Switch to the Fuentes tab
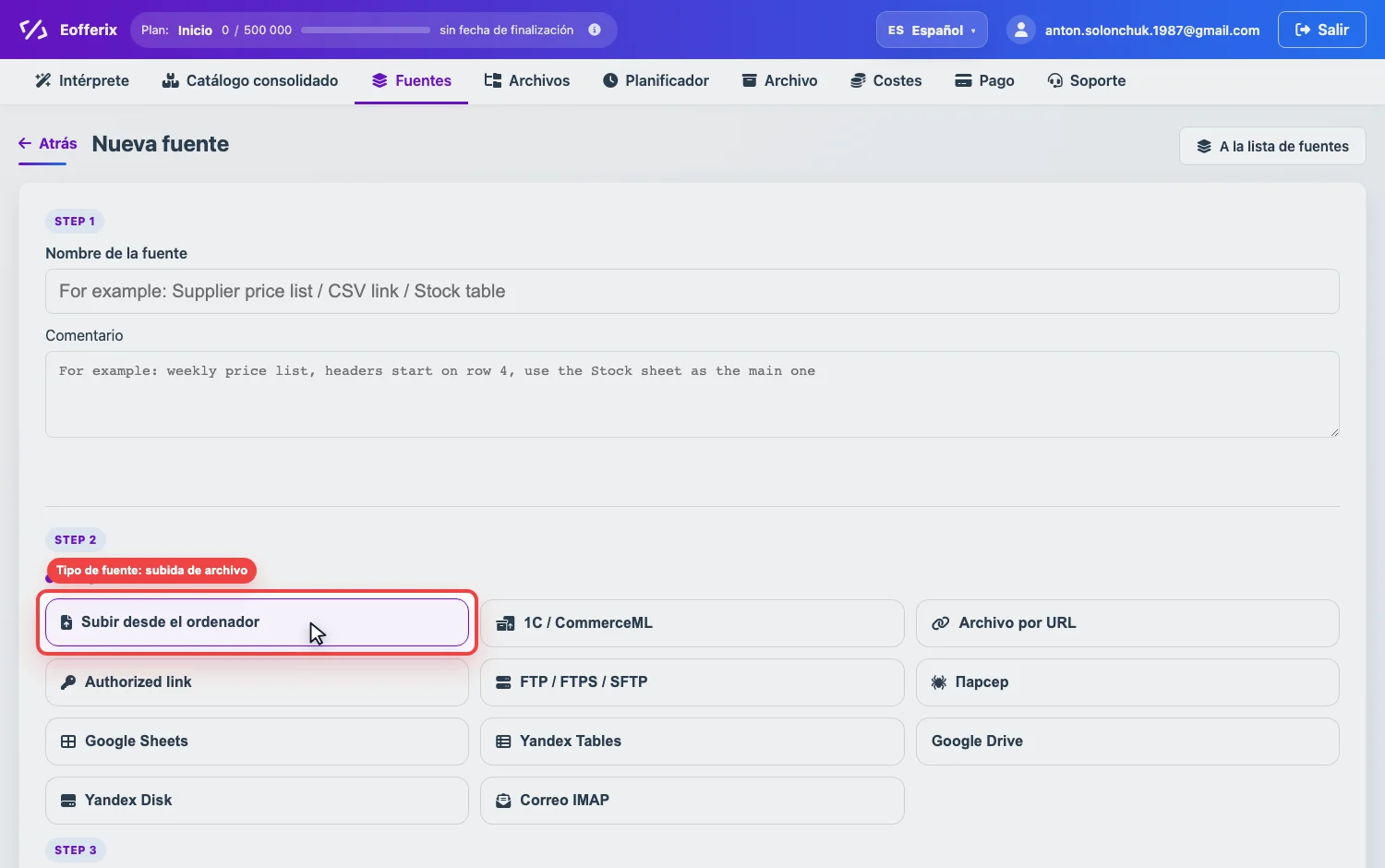1385x868 pixels. coord(411,80)
